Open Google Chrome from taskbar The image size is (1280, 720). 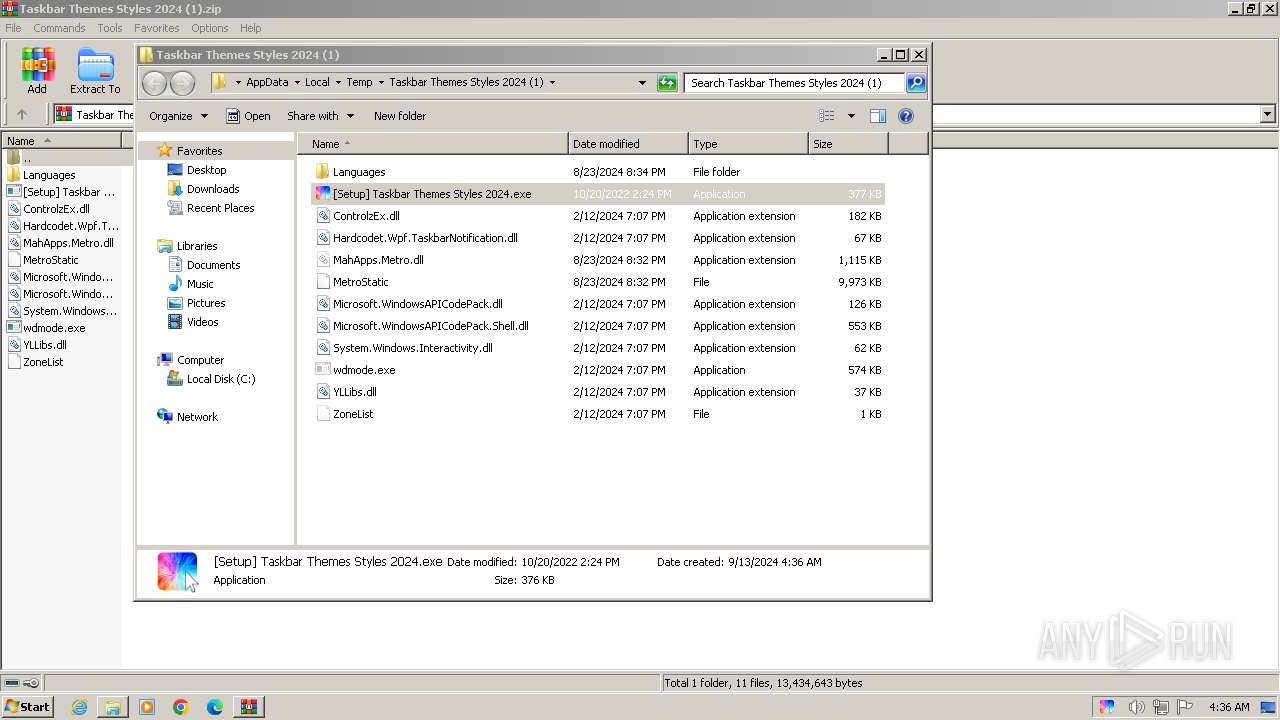[x=181, y=707]
